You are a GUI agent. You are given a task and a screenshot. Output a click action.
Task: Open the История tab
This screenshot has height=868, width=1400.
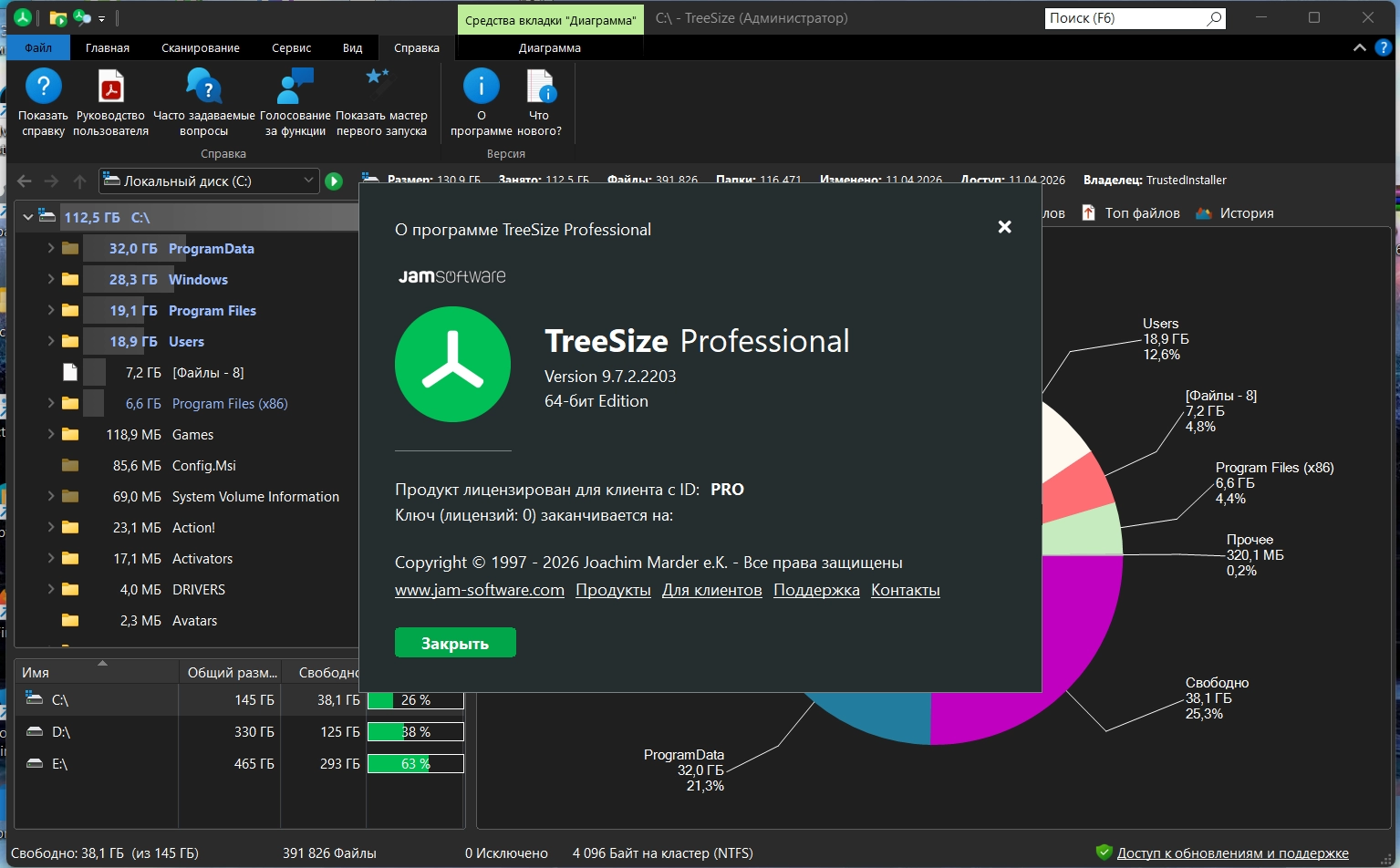coord(1235,212)
